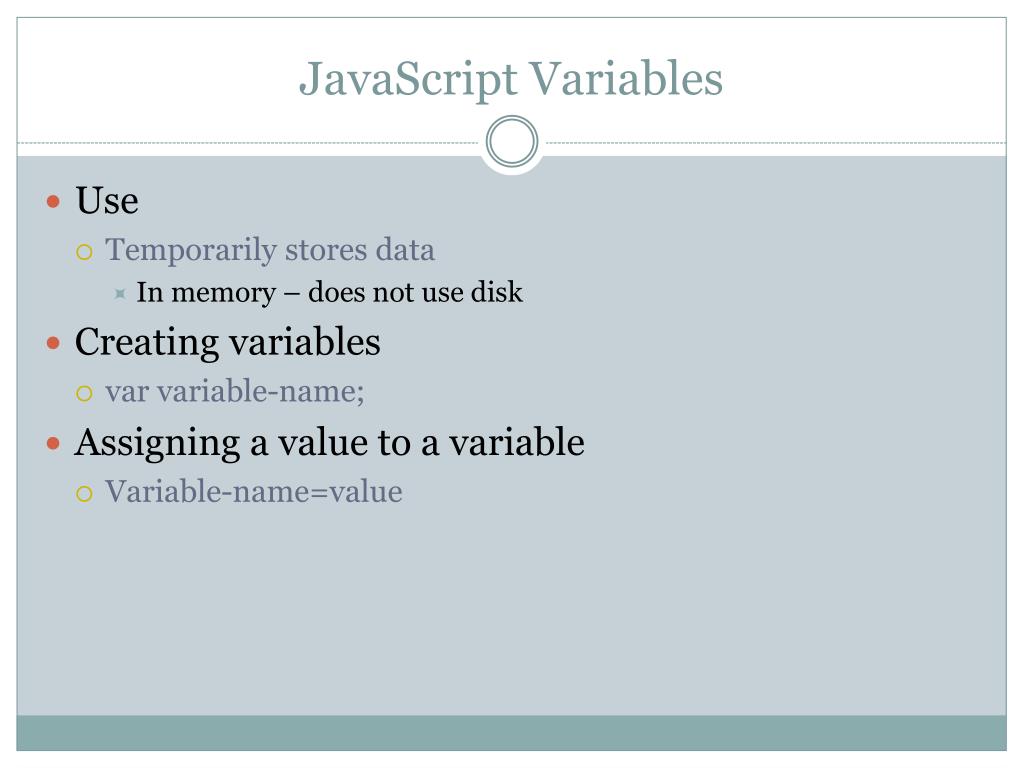Click the "var variable-name;" text
Viewport: 1024px width, 768px height.
tap(235, 391)
